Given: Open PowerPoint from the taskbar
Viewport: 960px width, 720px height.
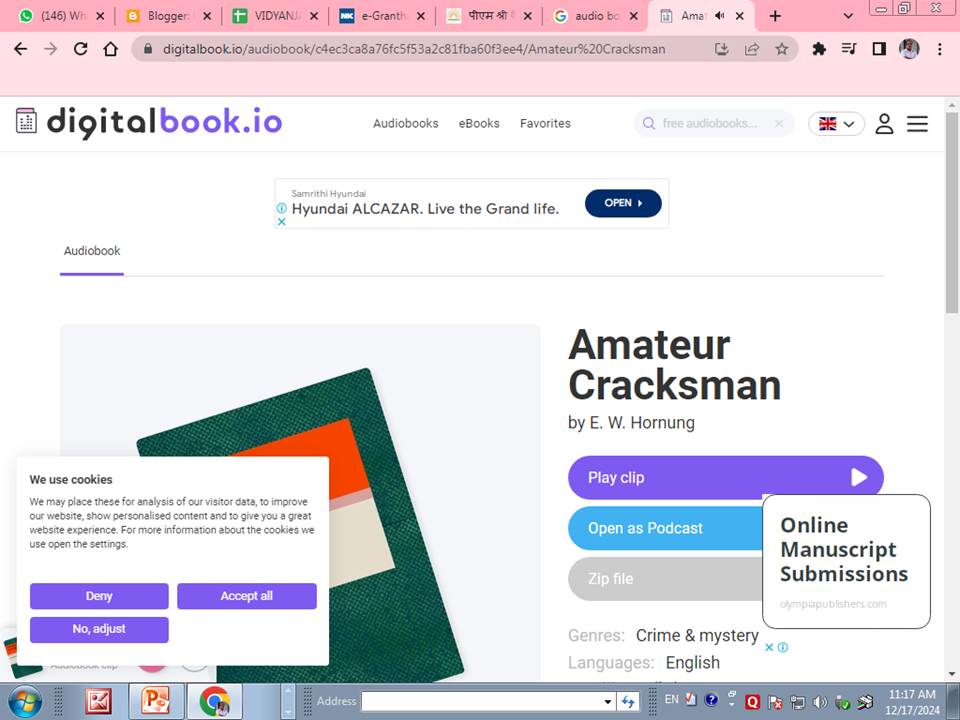Looking at the screenshot, I should (156, 701).
